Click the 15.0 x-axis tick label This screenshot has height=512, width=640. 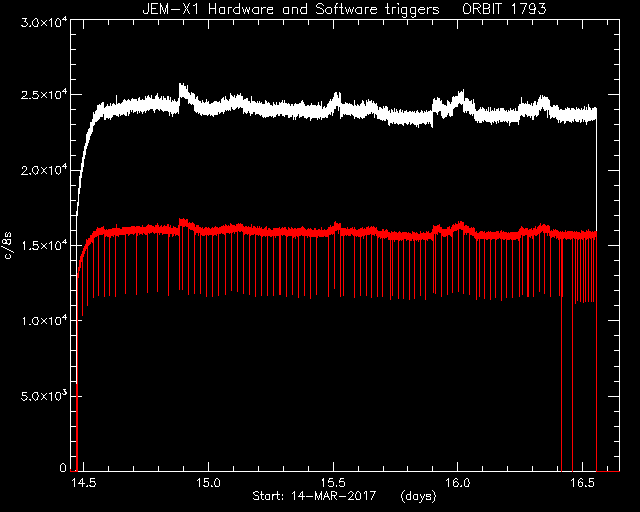tap(208, 483)
